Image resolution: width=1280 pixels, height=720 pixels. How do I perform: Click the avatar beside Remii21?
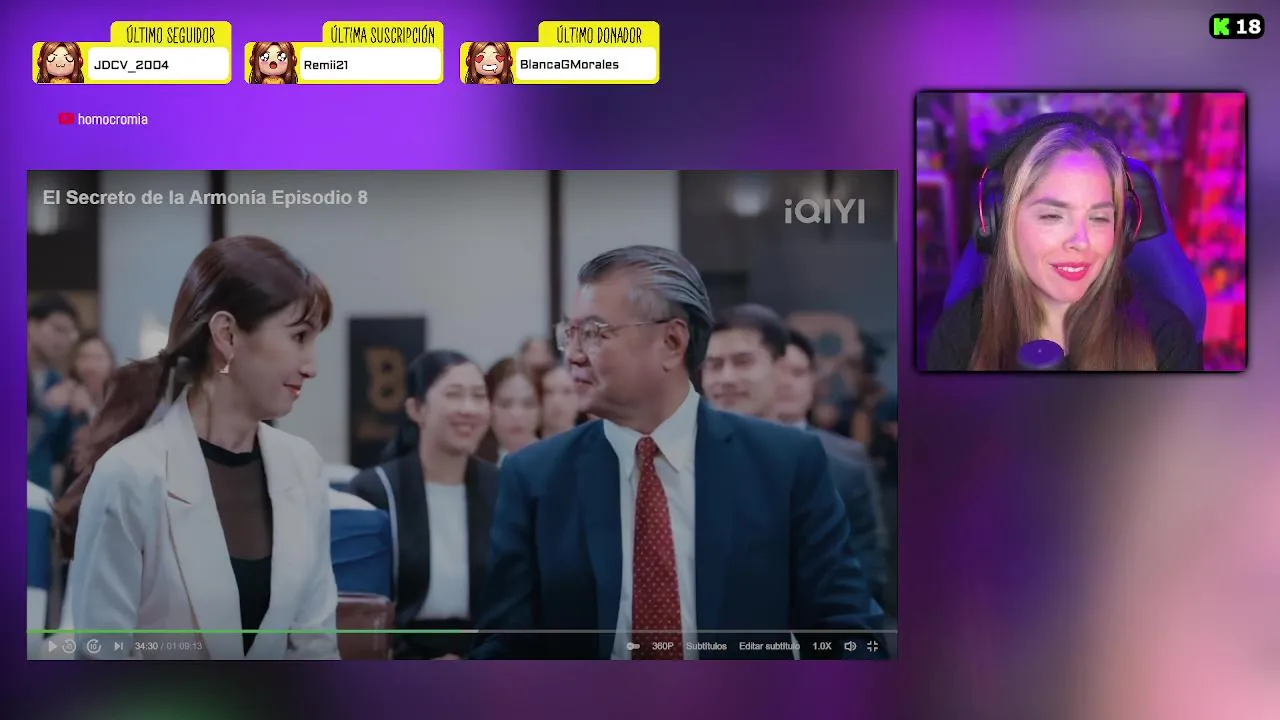tap(273, 63)
